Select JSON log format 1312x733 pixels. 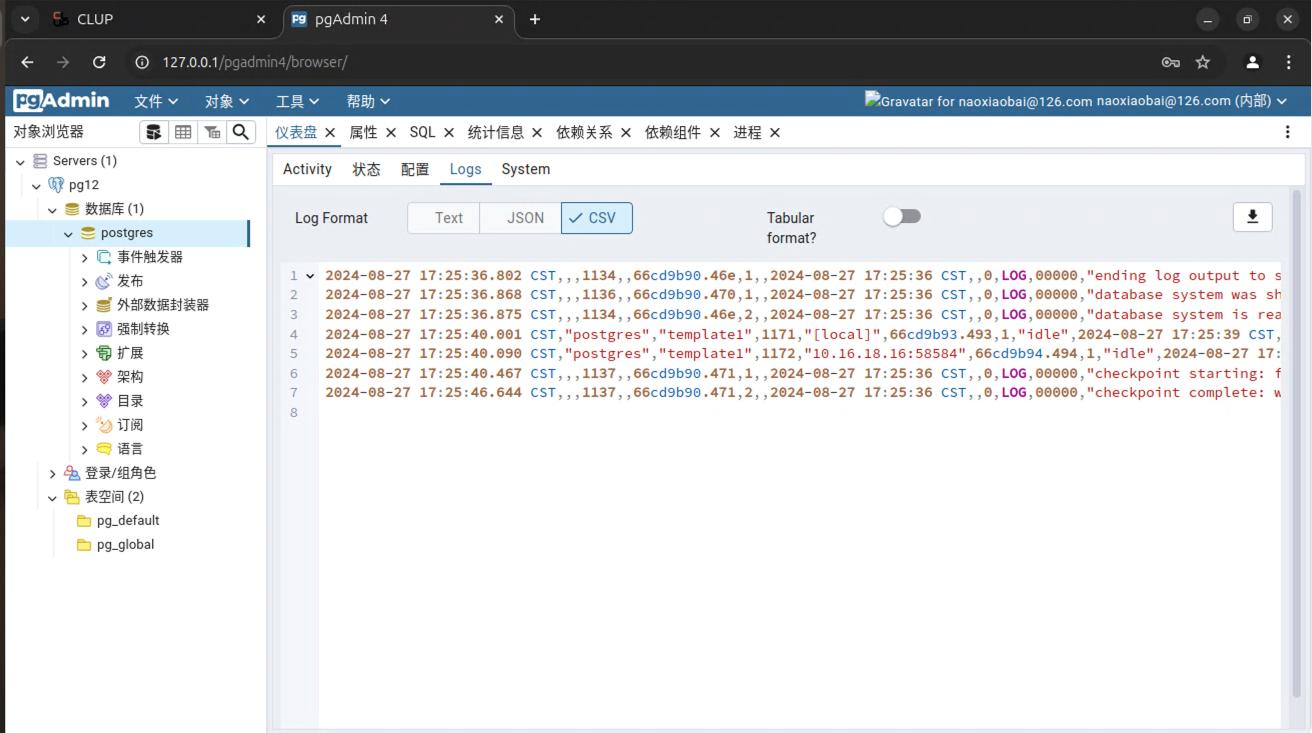521,218
